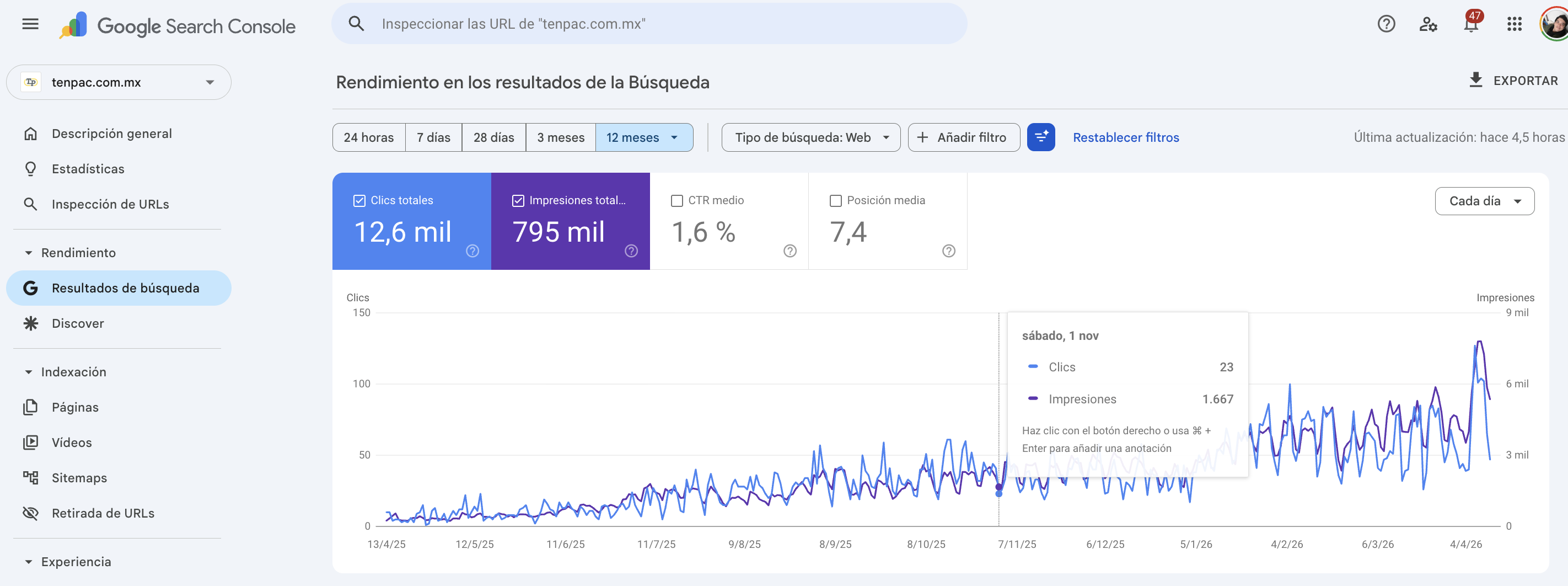Click the blue filter options icon
Image resolution: width=1568 pixels, height=586 pixels.
pyautogui.click(x=1041, y=137)
